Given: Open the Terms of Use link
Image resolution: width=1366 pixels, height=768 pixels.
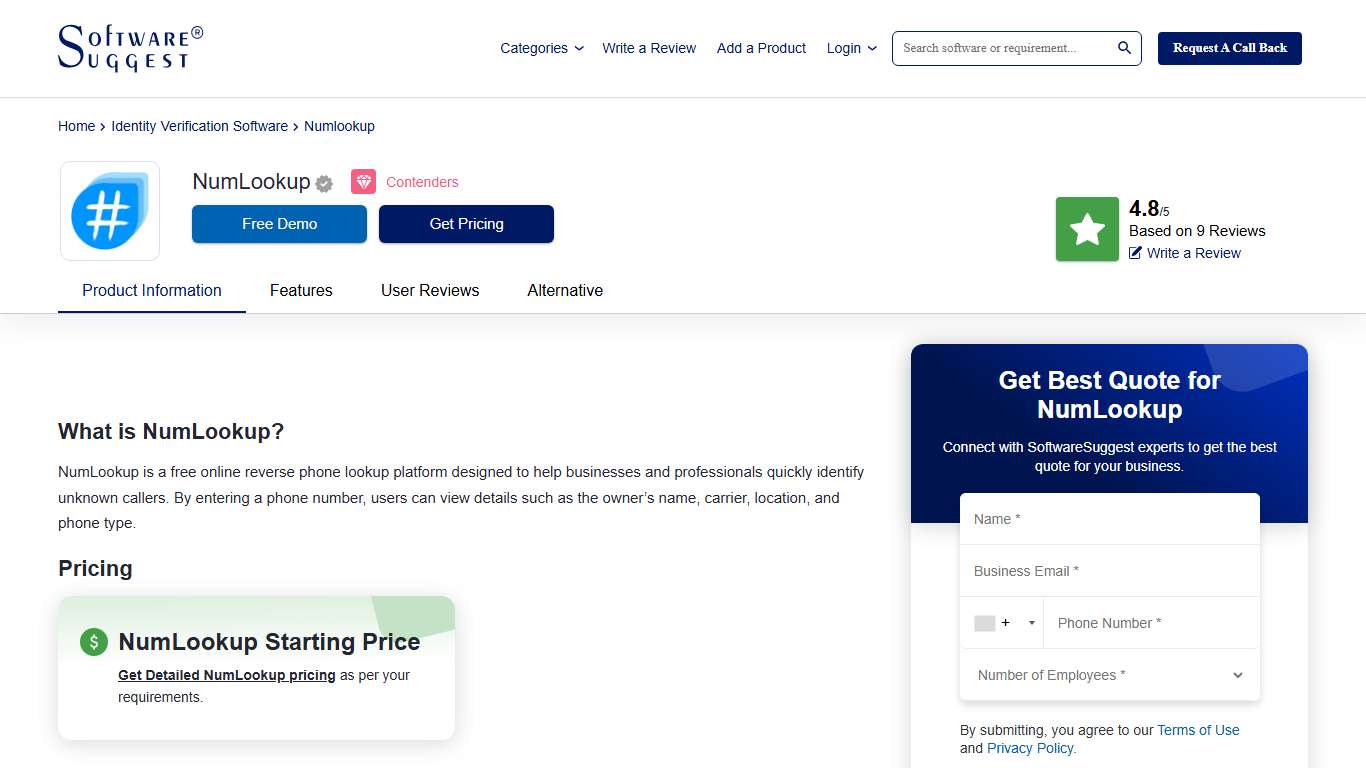Looking at the screenshot, I should point(1197,730).
